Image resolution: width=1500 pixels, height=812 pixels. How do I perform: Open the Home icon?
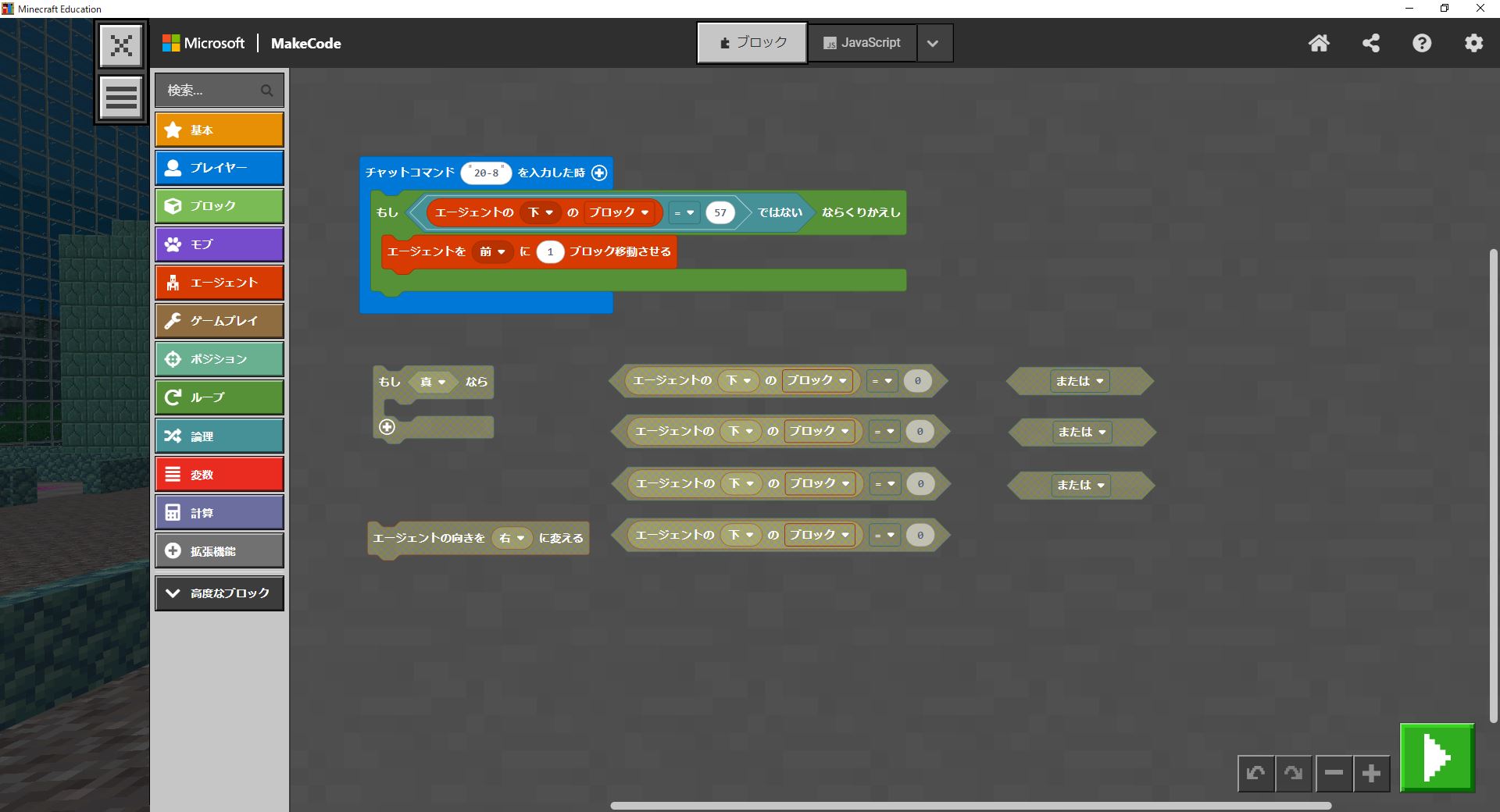[x=1319, y=43]
